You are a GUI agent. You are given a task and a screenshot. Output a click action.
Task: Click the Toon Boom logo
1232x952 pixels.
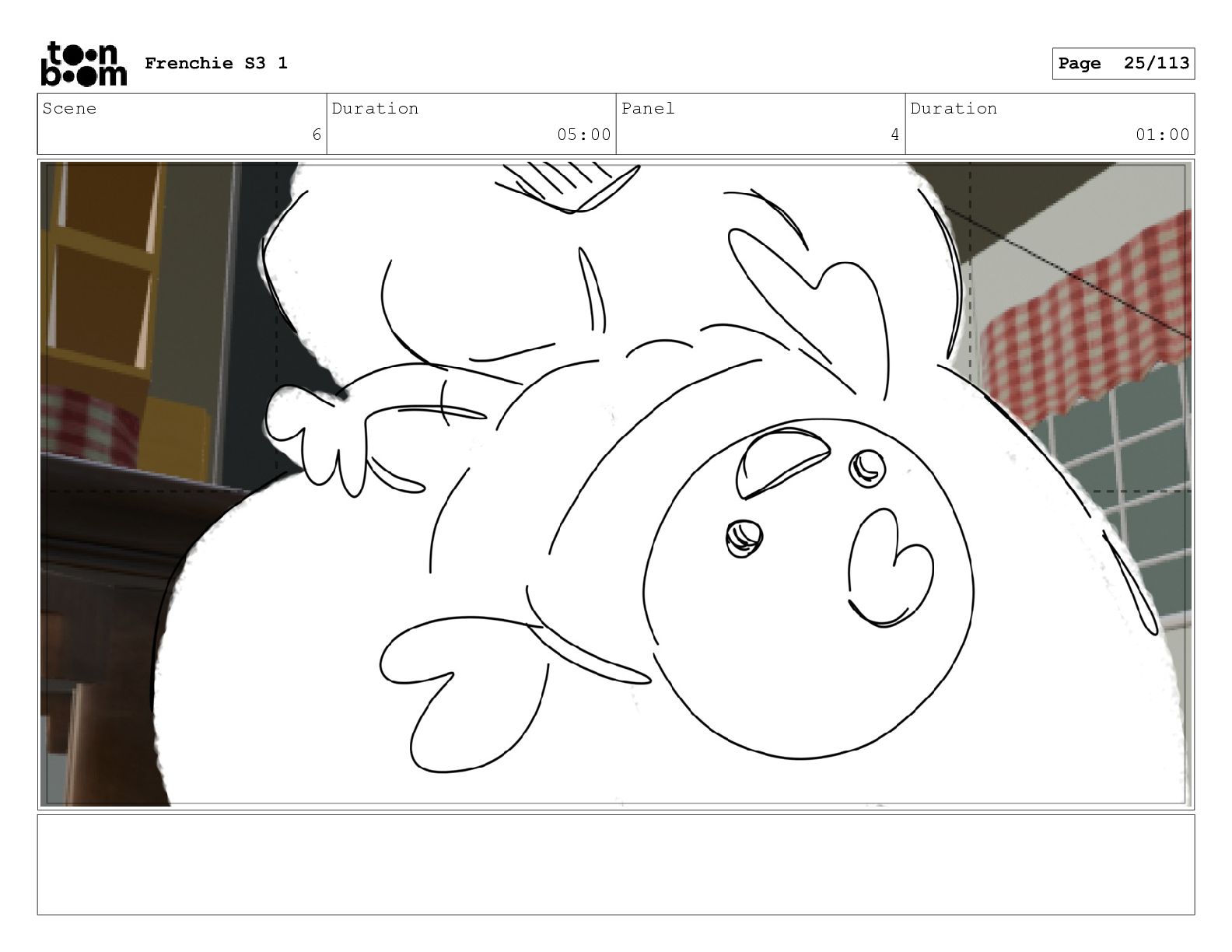[x=83, y=64]
